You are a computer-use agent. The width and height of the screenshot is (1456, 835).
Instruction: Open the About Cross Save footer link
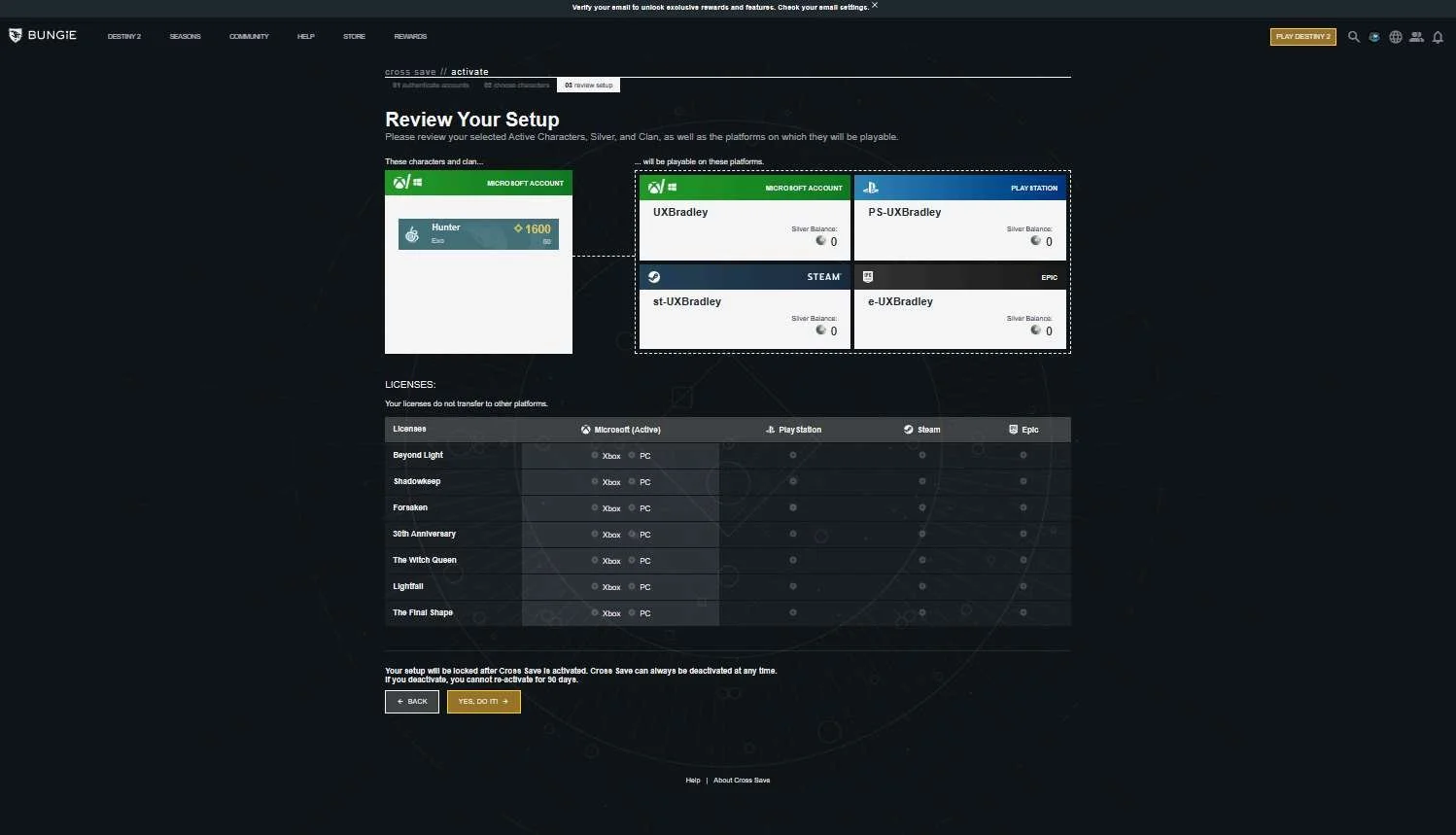coord(742,781)
